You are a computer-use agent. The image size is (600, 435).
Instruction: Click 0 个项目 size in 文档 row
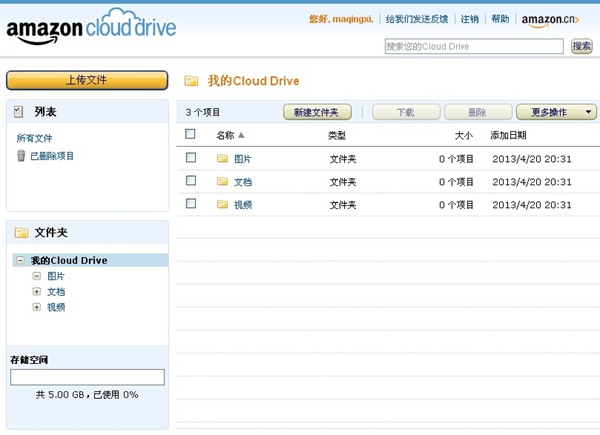point(456,182)
